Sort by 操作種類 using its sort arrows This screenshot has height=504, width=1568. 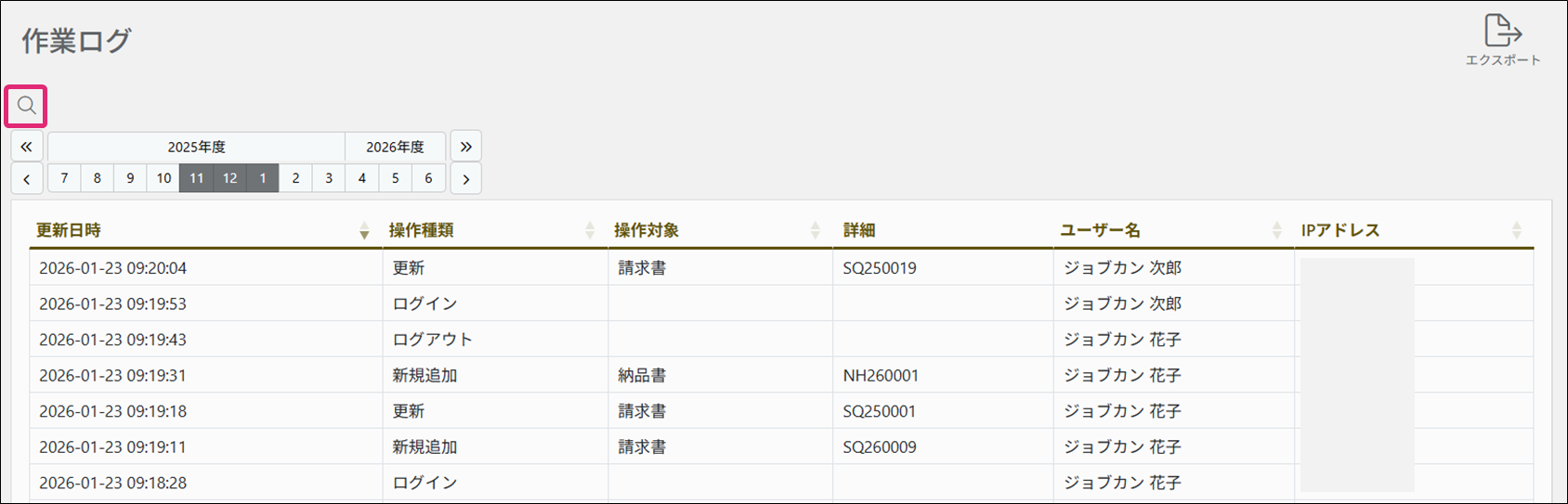pyautogui.click(x=590, y=231)
